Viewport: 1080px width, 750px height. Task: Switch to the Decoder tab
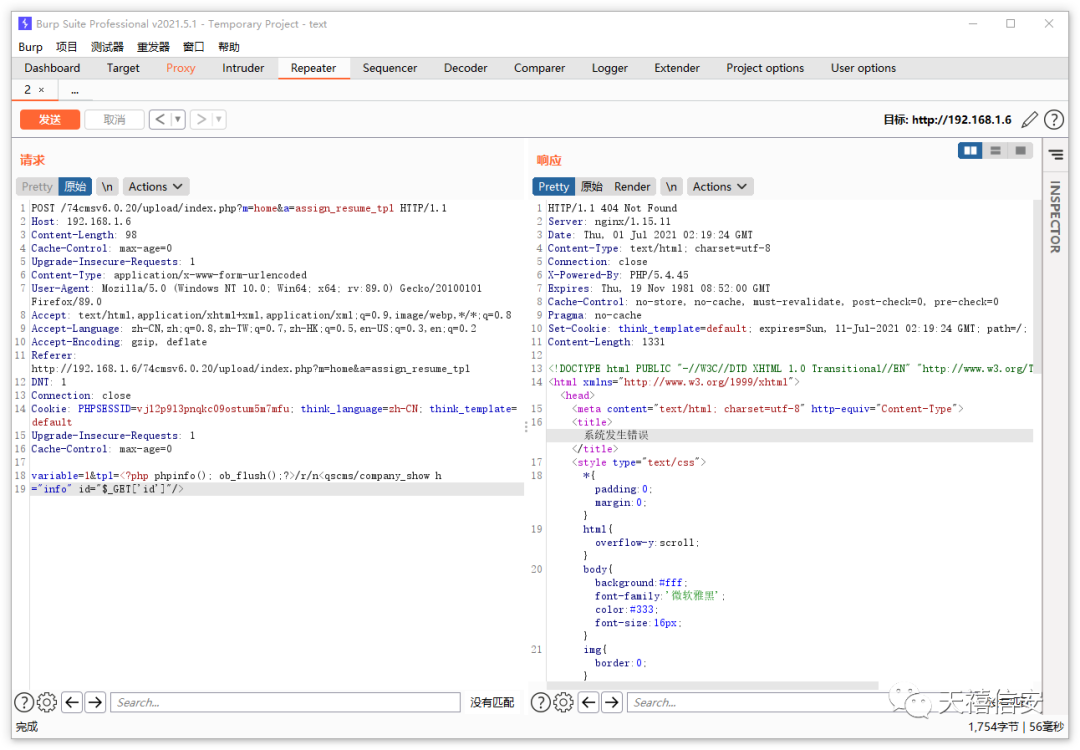click(466, 68)
